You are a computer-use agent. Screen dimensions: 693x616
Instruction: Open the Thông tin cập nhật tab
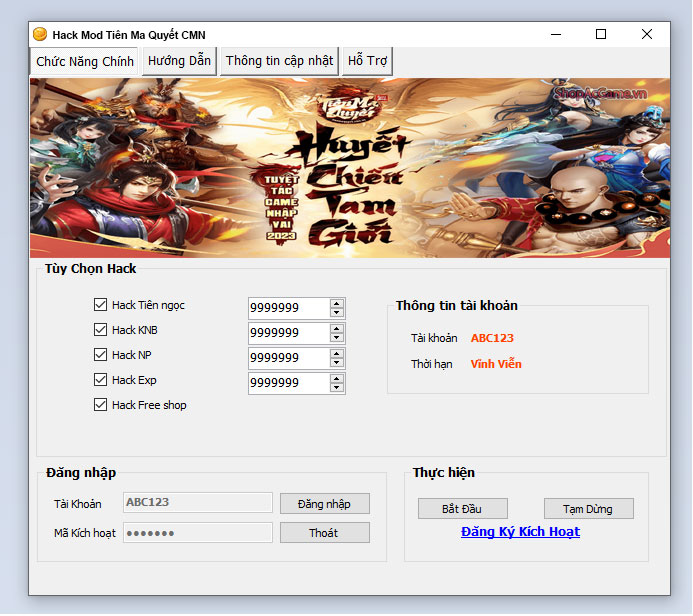coord(279,61)
